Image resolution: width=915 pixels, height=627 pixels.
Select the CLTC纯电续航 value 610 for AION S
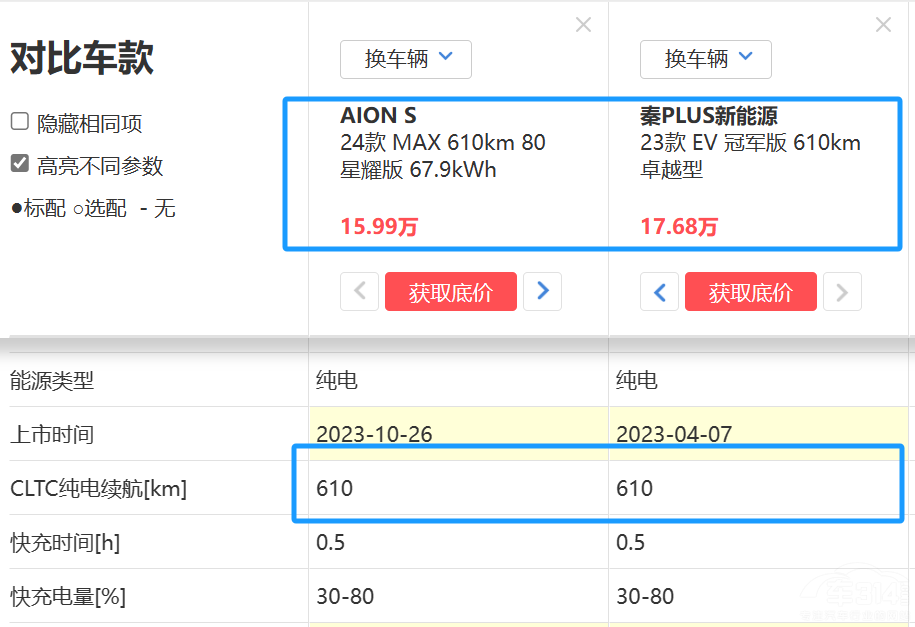[x=330, y=488]
